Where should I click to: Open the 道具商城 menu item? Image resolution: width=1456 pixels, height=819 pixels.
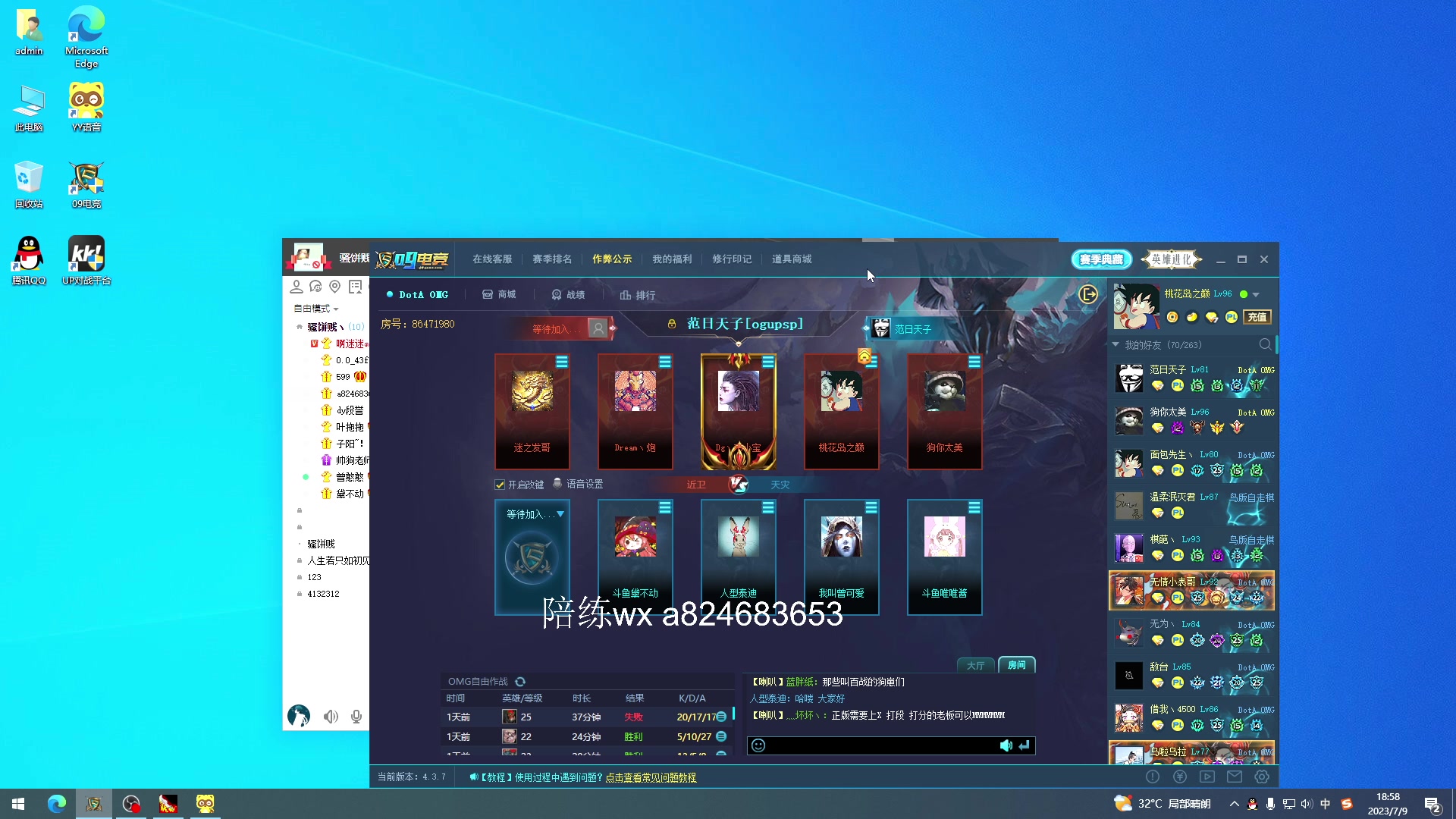792,259
